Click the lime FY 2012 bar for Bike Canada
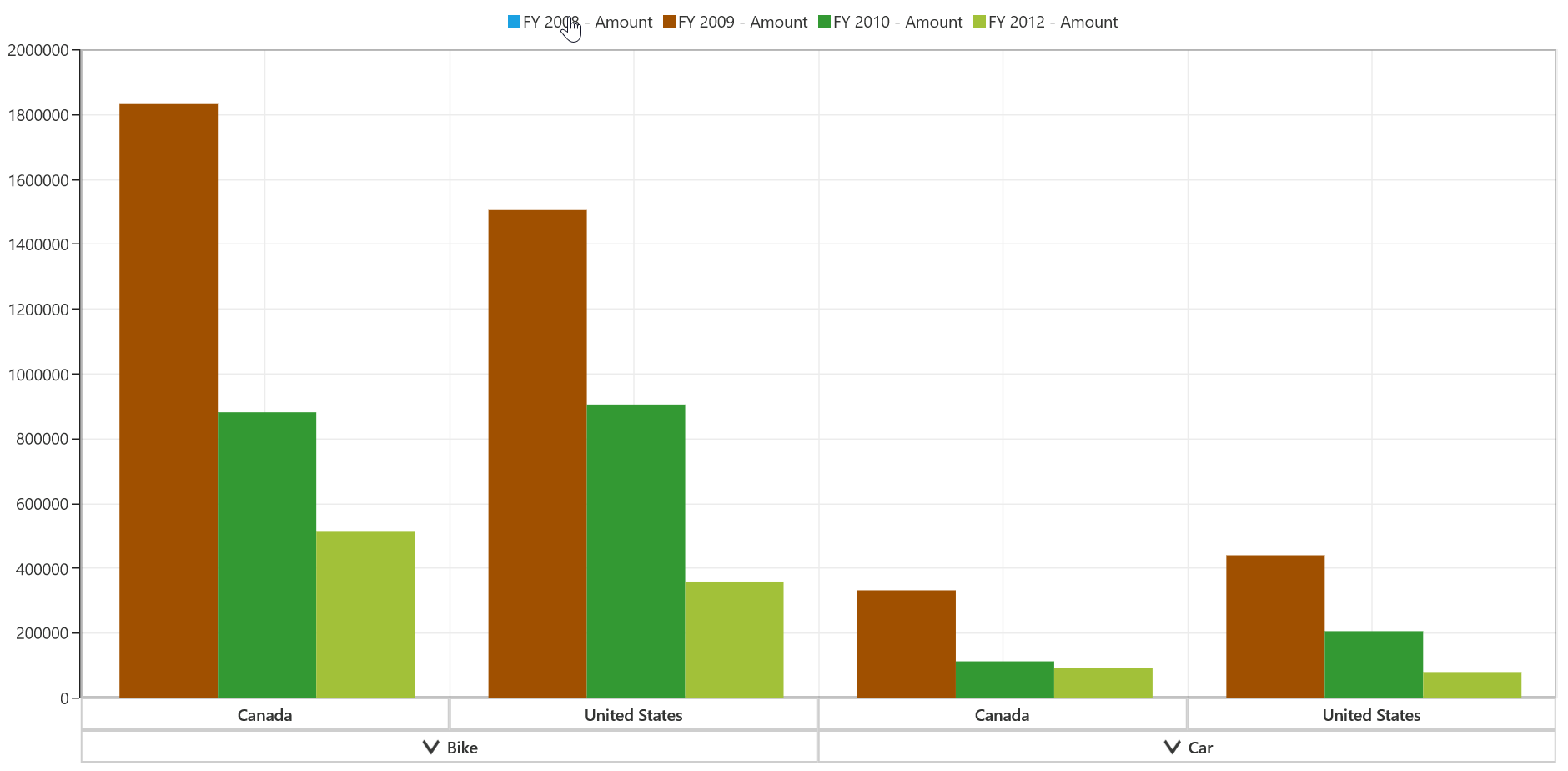Screen dimensions: 1568x771 (365, 614)
